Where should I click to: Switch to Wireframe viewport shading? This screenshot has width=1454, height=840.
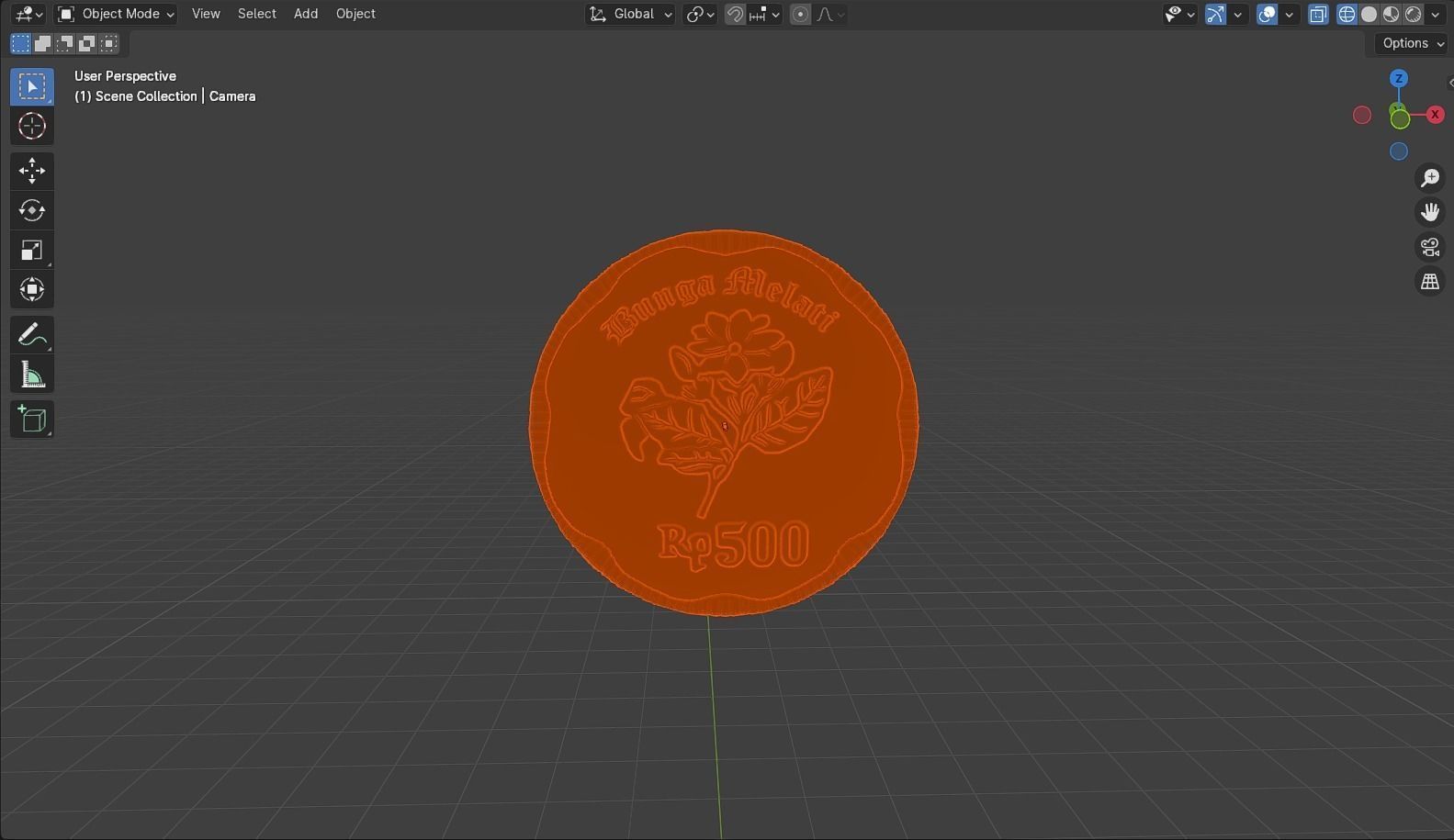point(1347,14)
